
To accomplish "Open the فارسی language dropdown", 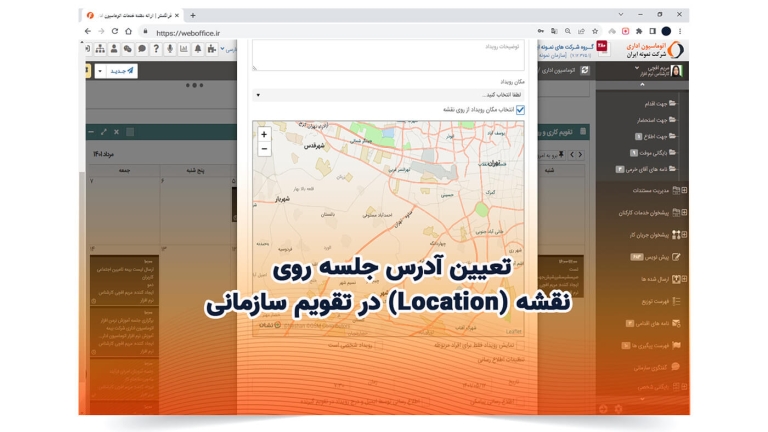I will tap(228, 49).
